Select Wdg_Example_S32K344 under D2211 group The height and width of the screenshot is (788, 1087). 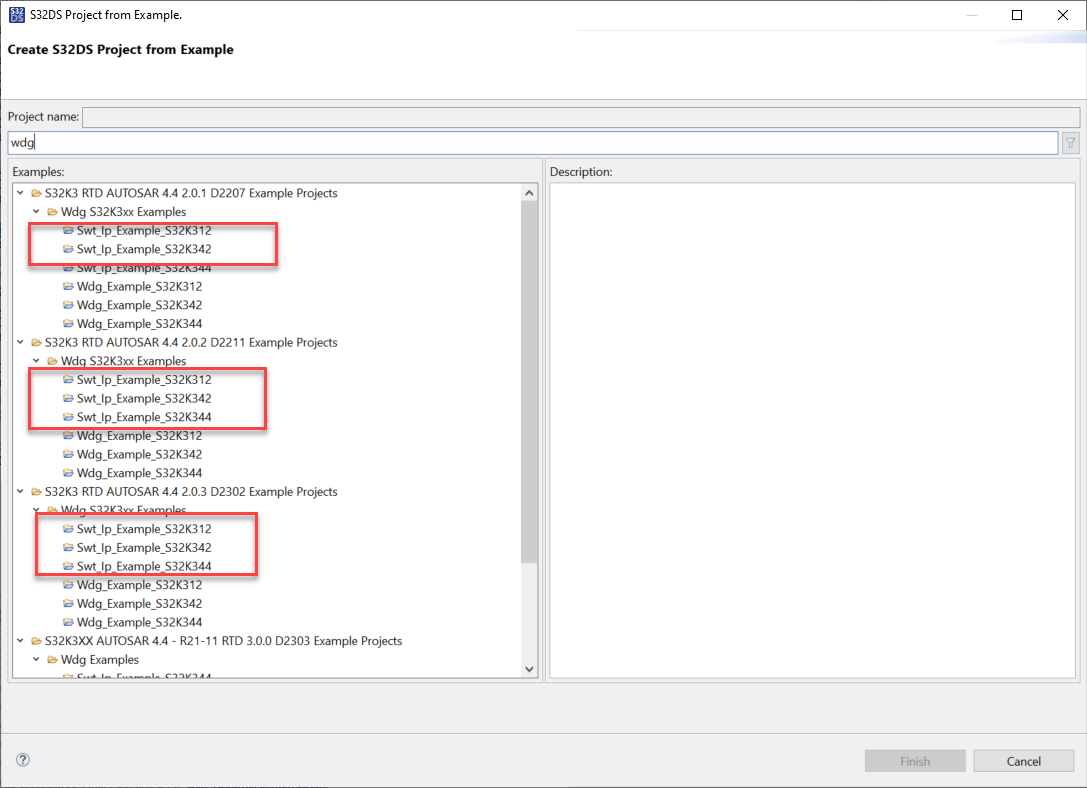[x=139, y=473]
